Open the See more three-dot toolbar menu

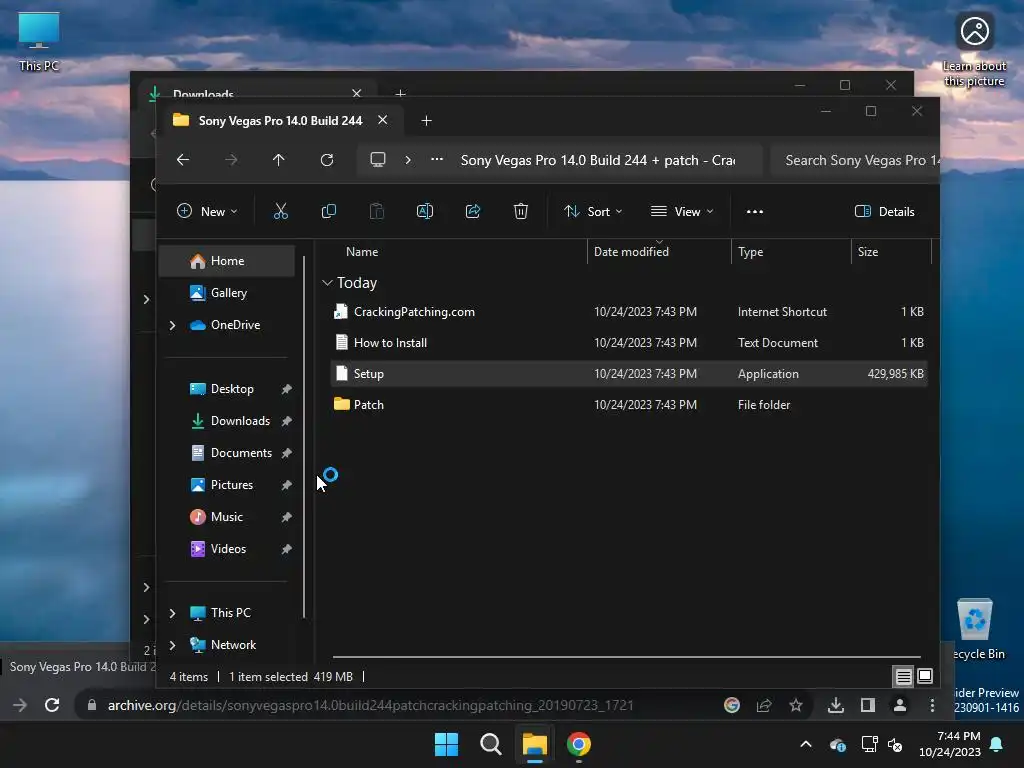(x=754, y=212)
